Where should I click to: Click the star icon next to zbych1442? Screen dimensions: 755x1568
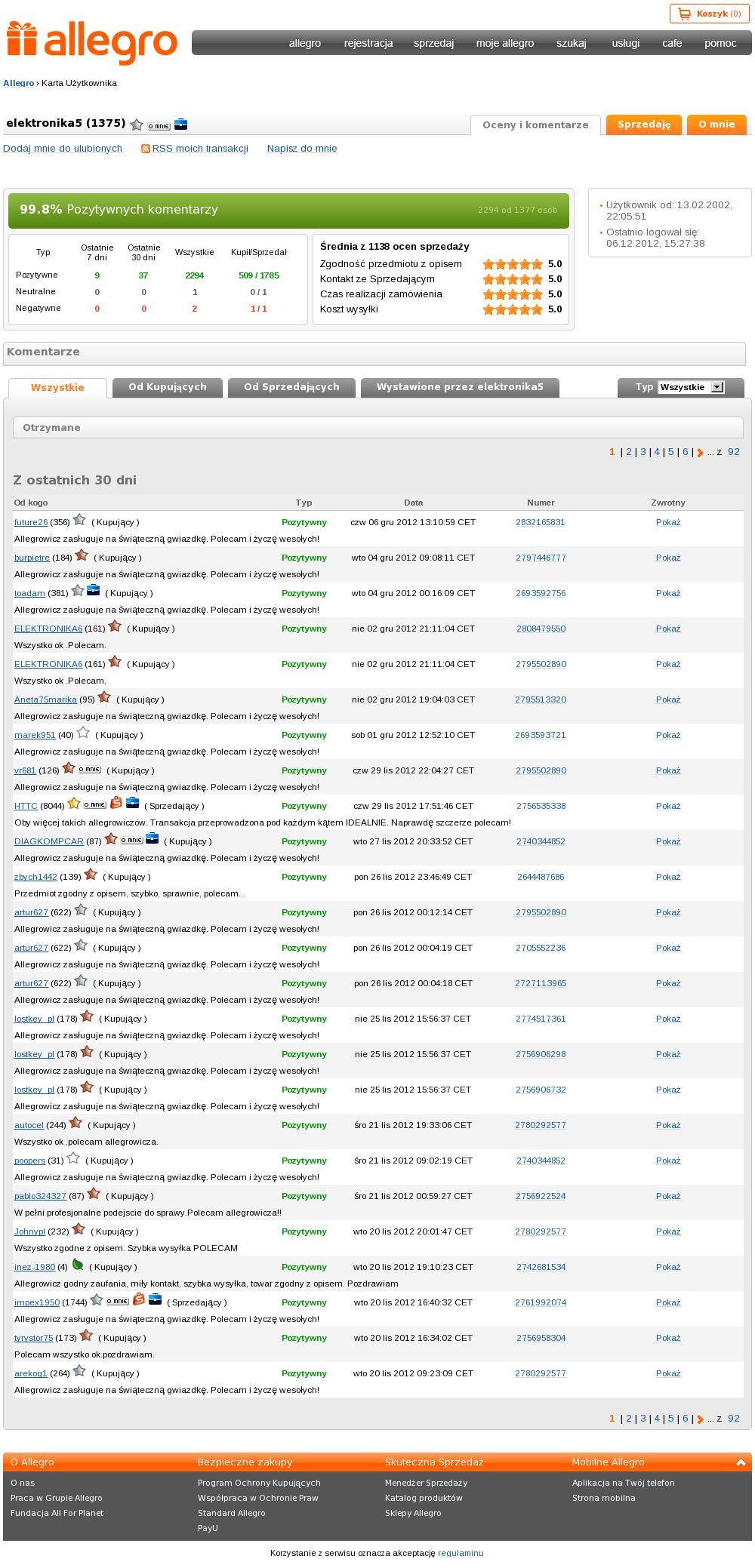91,875
